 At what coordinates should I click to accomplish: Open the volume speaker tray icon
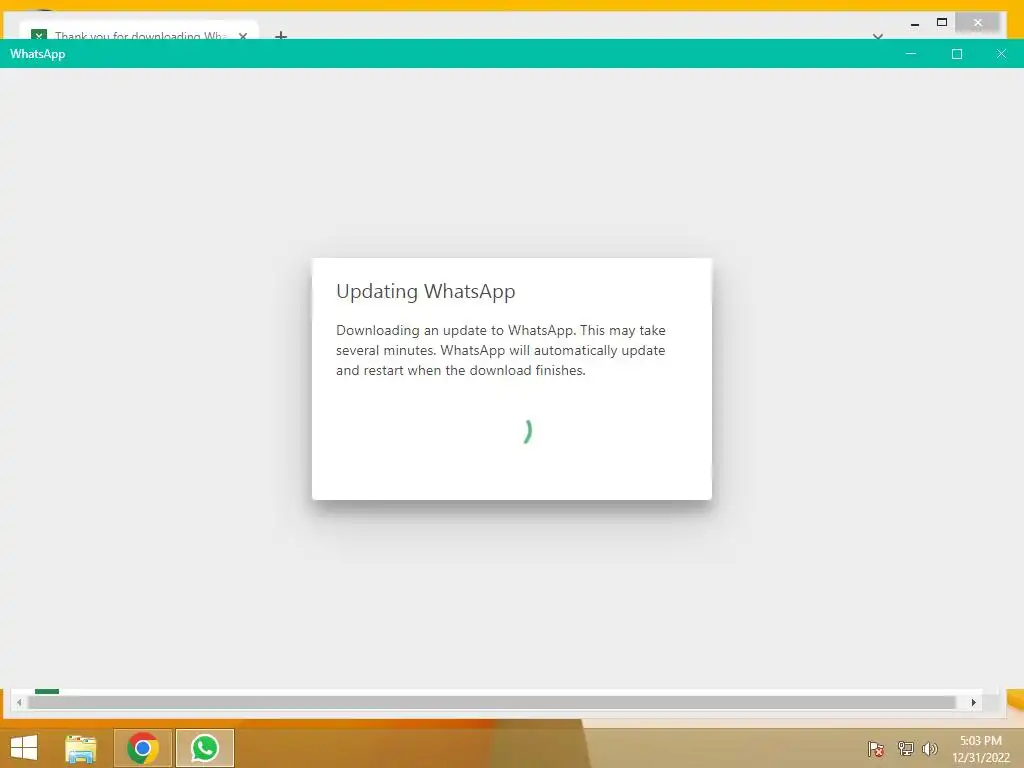click(x=929, y=748)
